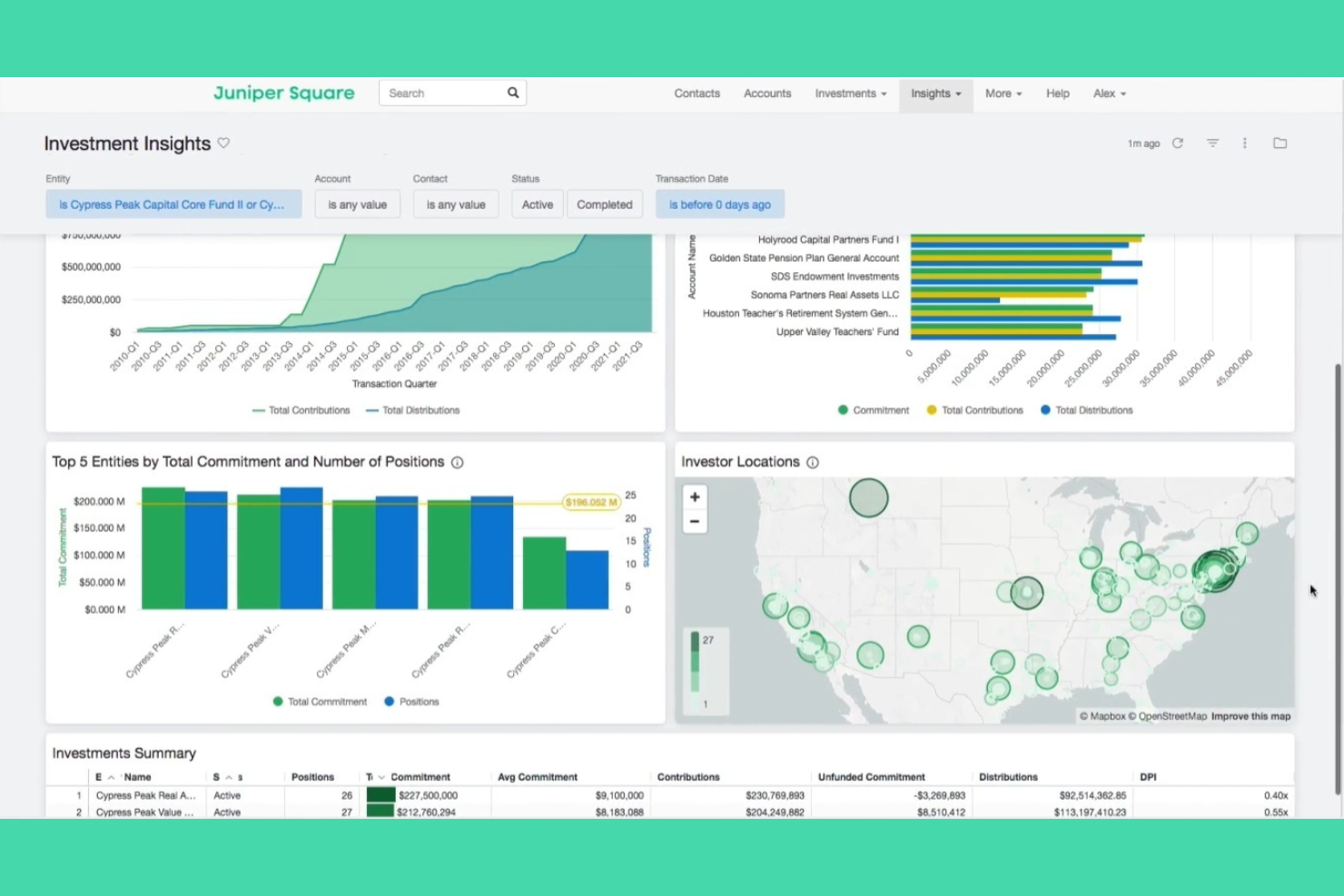Open the More menu dropdown
Screen dimensions: 1344x896
point(1002,94)
